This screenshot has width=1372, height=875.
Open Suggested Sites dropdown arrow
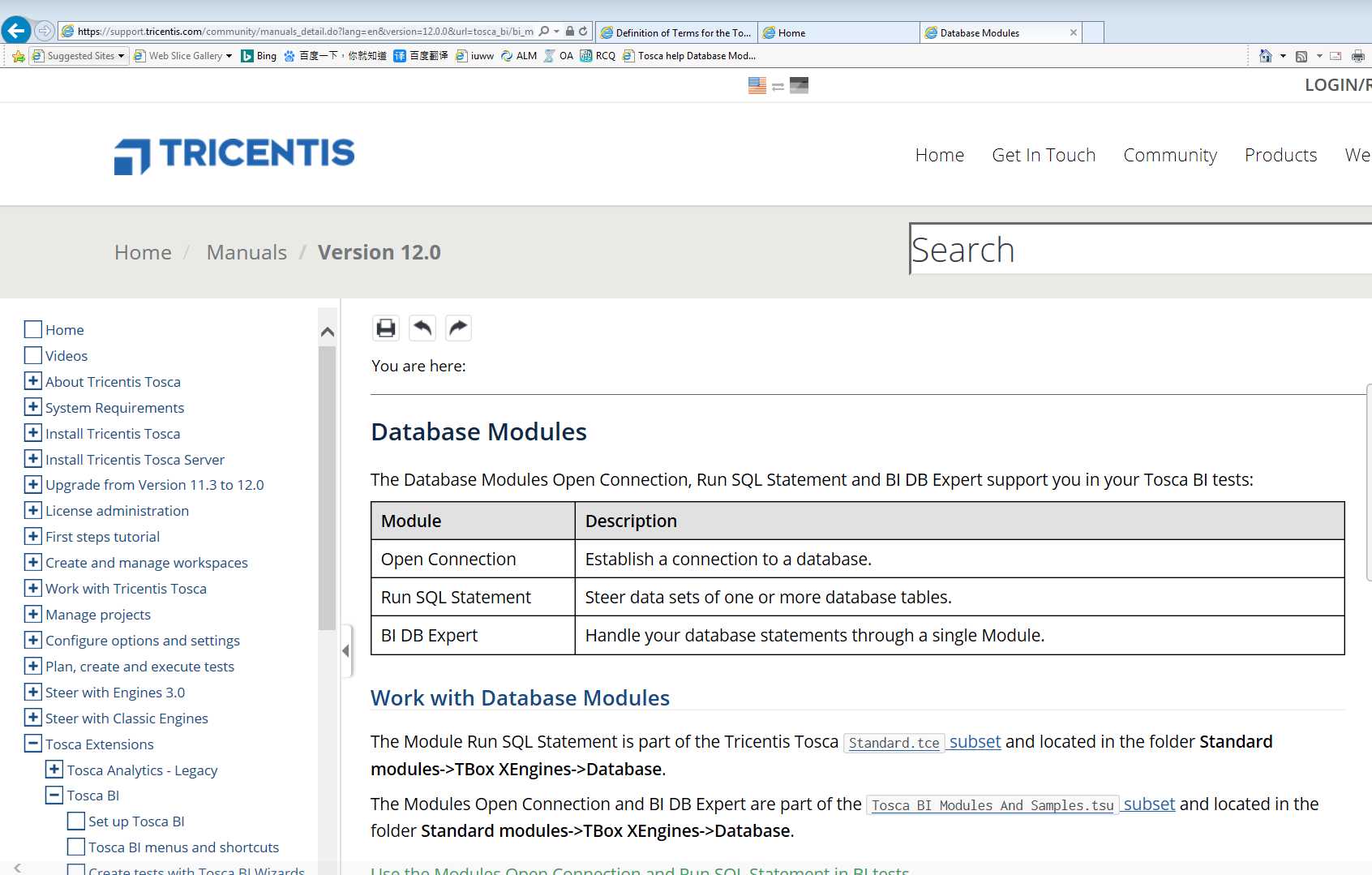coord(122,56)
